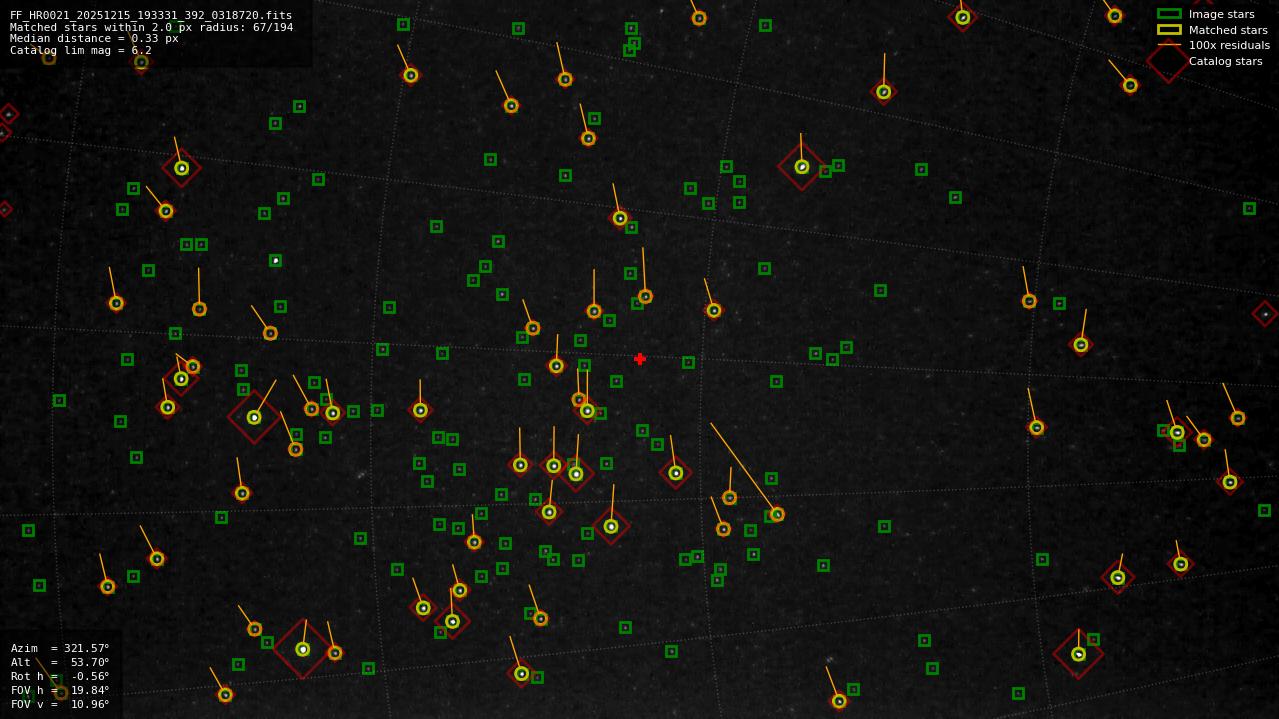The height and width of the screenshot is (719, 1279).
Task: Click the FF_HR0021 .fits file name
Action: (x=151, y=15)
